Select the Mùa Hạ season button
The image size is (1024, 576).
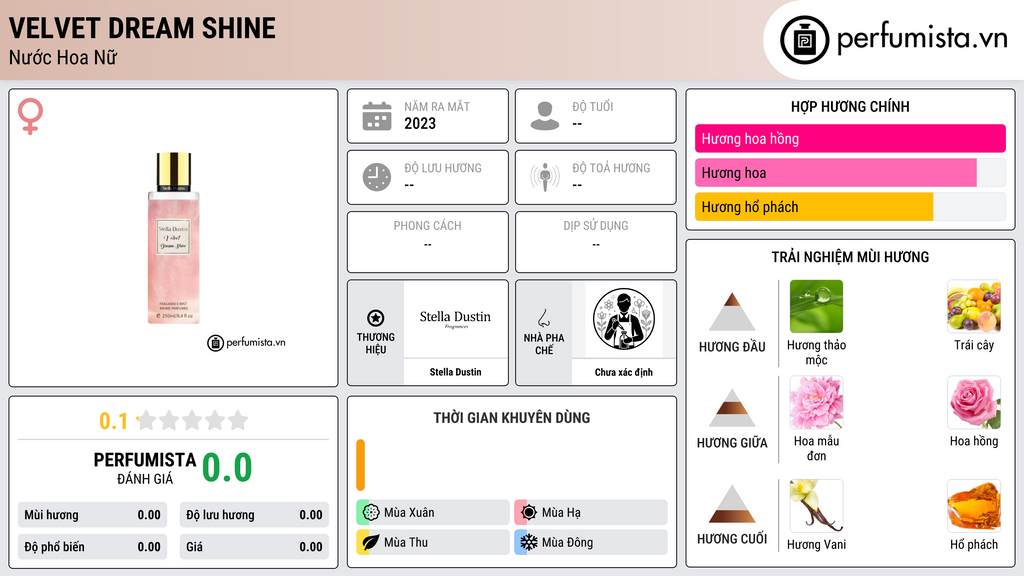pos(591,512)
